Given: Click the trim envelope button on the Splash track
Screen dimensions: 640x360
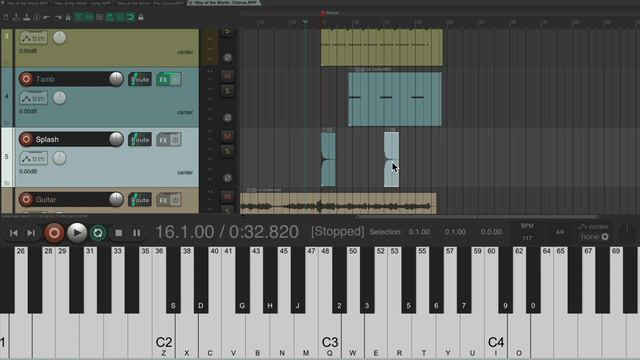Looking at the screenshot, I should [33, 158].
